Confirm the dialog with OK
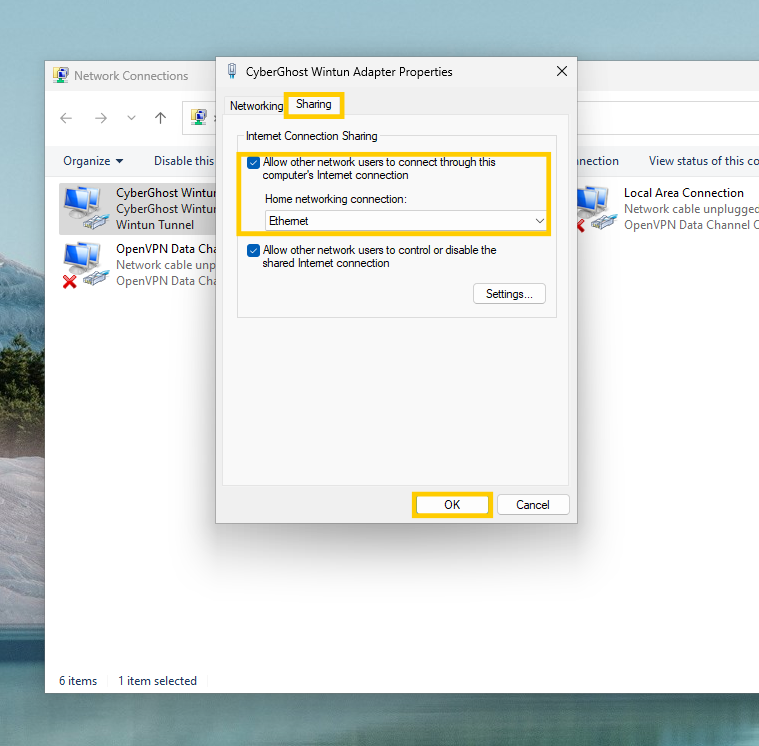Image resolution: width=759 pixels, height=746 pixels. click(x=452, y=505)
